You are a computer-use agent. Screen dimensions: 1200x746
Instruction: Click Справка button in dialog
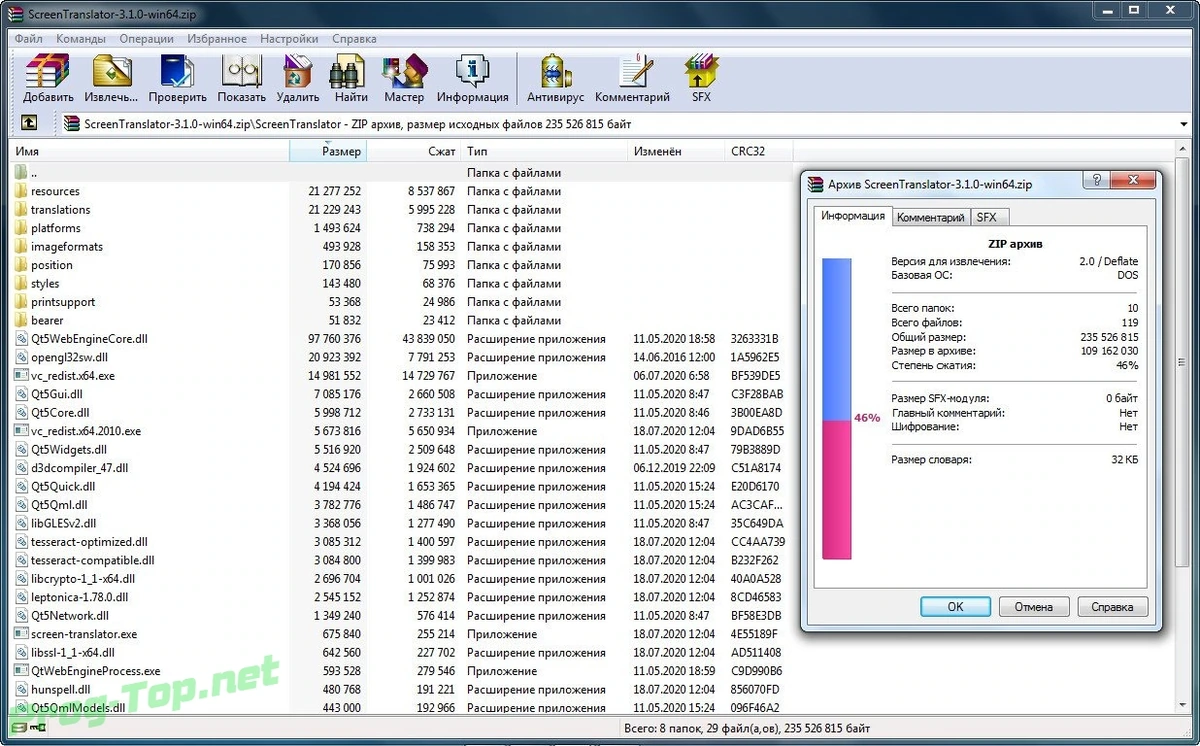click(1112, 607)
